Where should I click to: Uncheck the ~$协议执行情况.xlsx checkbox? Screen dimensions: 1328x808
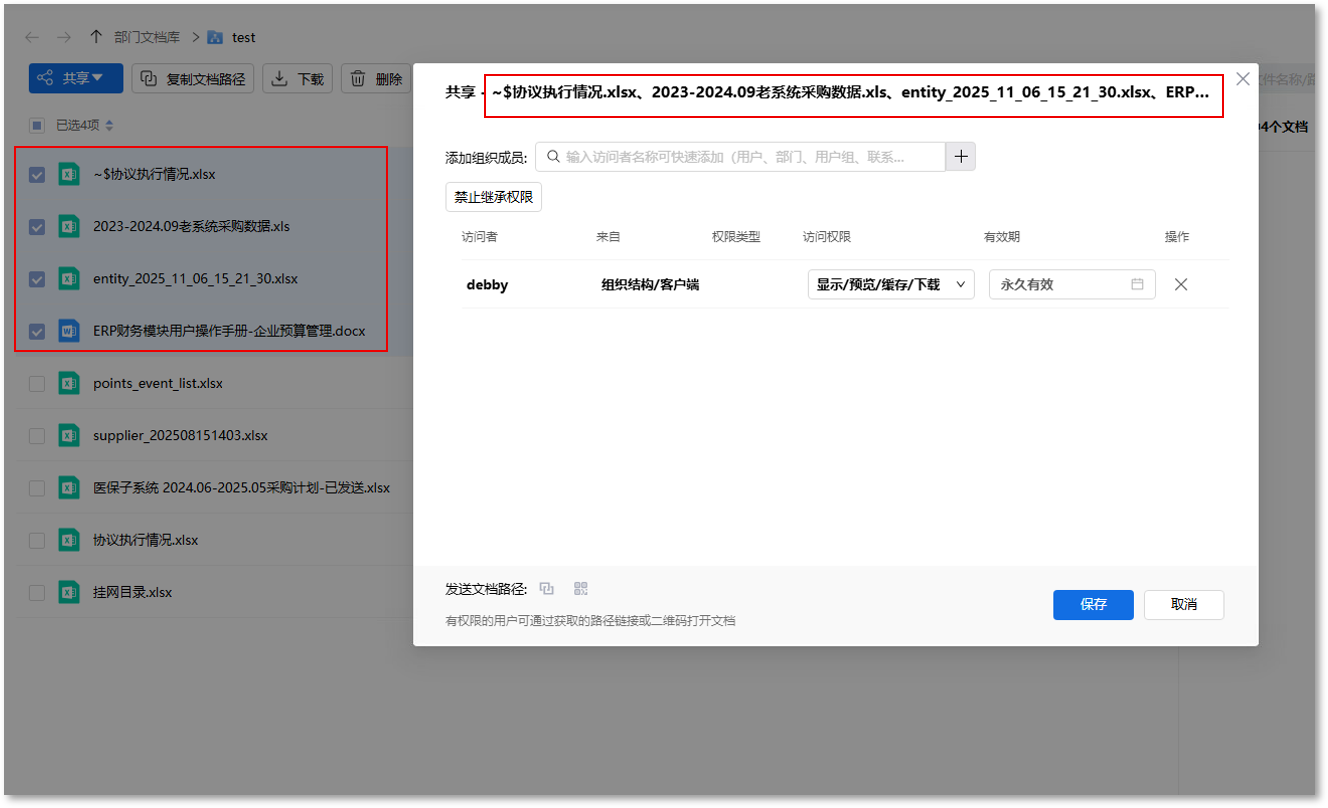pyautogui.click(x=37, y=175)
